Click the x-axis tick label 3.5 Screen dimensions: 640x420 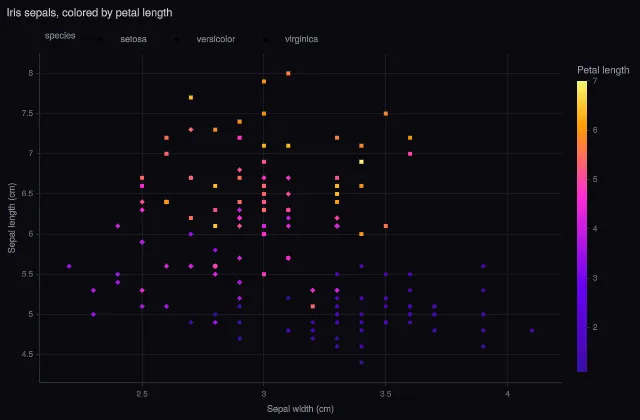pyautogui.click(x=385, y=394)
